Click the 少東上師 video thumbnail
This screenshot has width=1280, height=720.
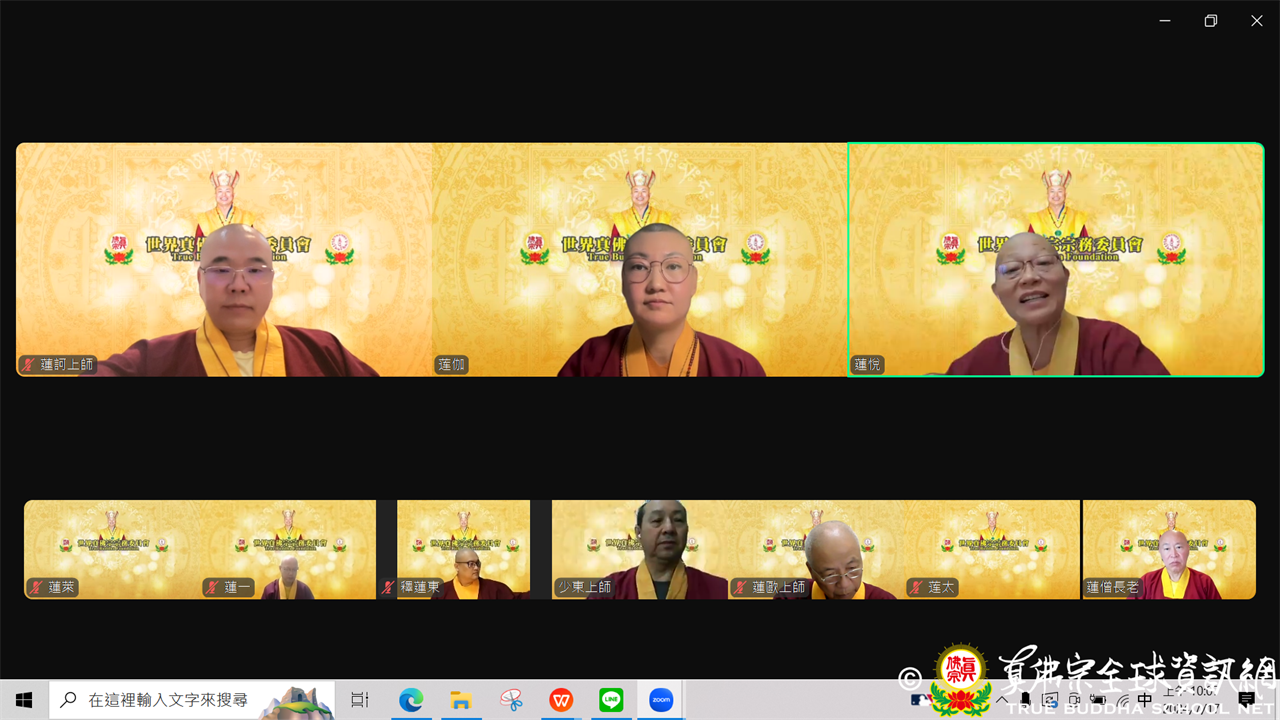click(640, 548)
